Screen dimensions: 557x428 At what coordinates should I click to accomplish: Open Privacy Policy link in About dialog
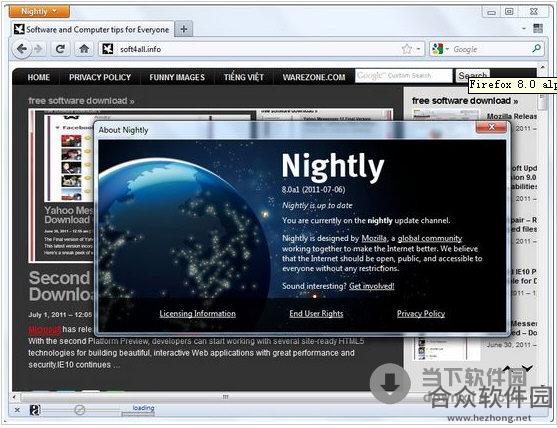point(421,314)
